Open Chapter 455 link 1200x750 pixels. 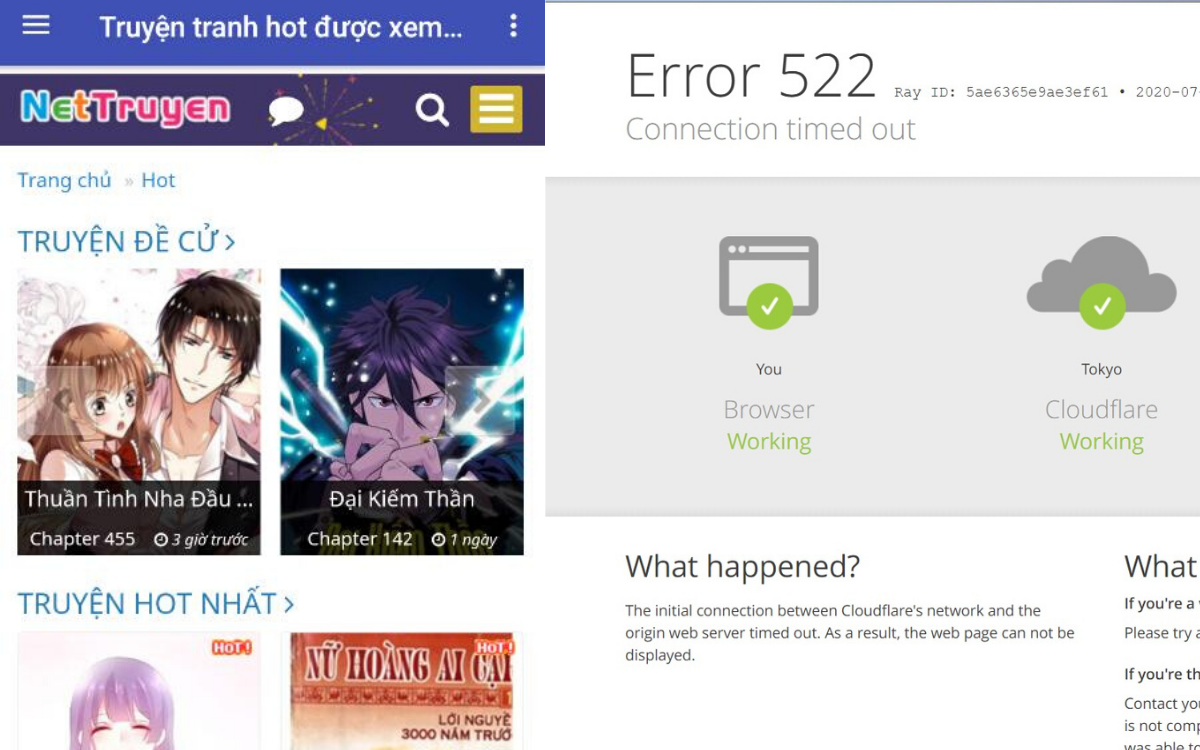point(82,539)
